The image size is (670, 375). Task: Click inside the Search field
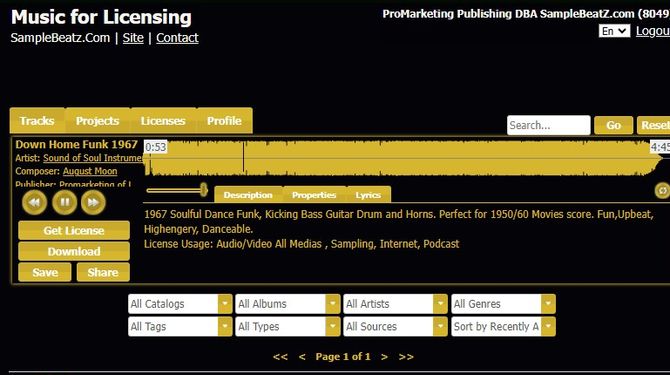tap(549, 125)
